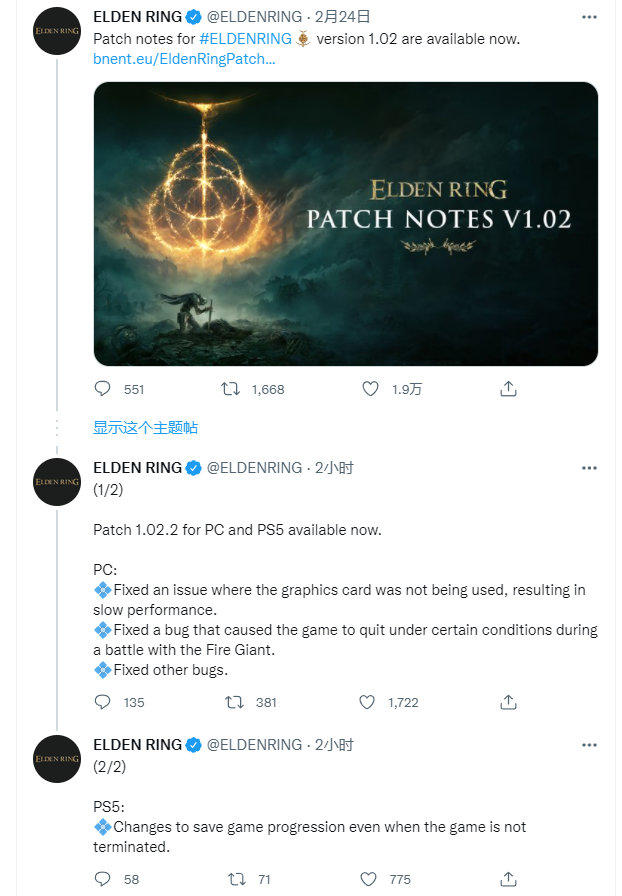This screenshot has width=622, height=896.
Task: Retweet the PS5 save game progression tweet
Action: (x=235, y=879)
